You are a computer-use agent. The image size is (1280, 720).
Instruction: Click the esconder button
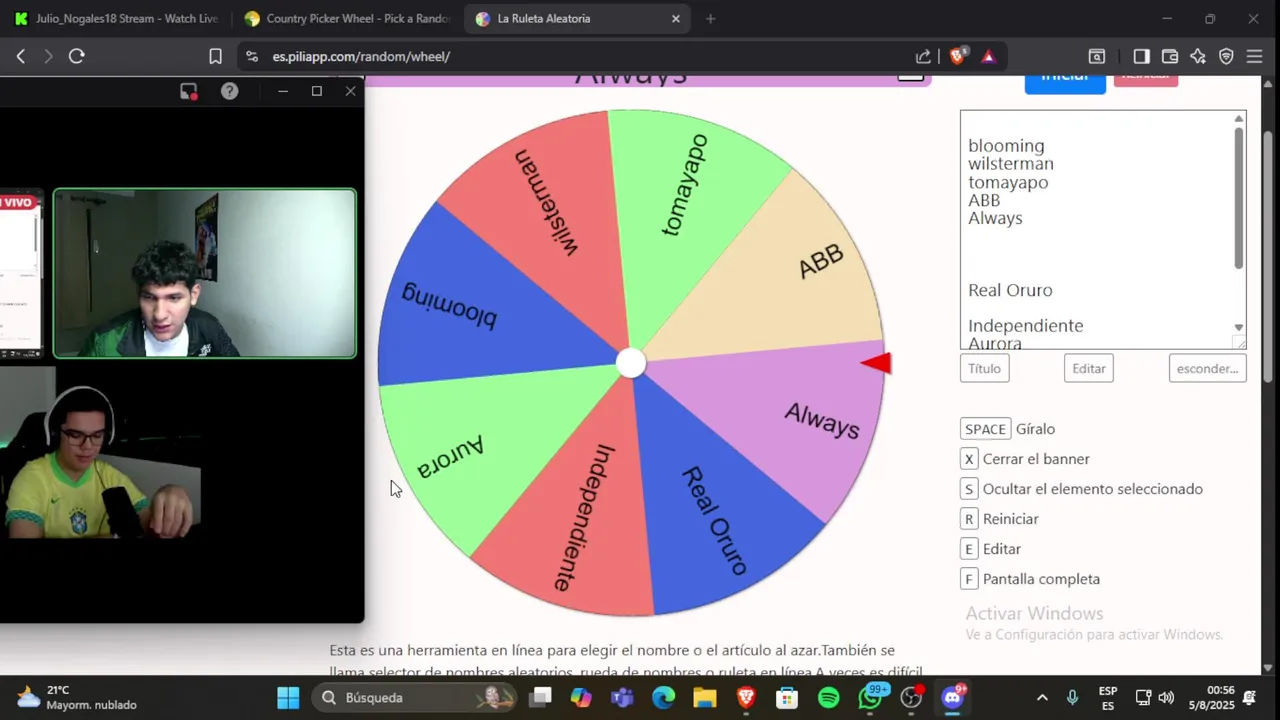1207,368
